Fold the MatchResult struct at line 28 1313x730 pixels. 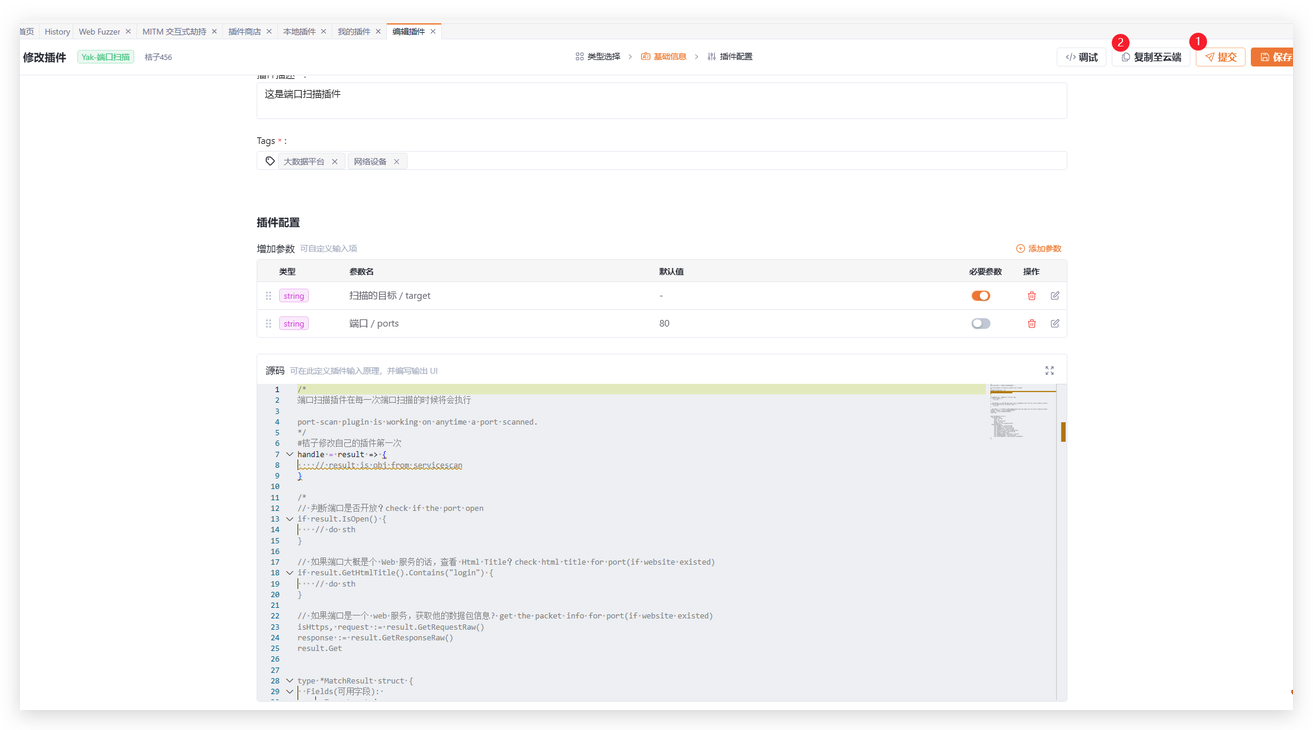pos(290,681)
